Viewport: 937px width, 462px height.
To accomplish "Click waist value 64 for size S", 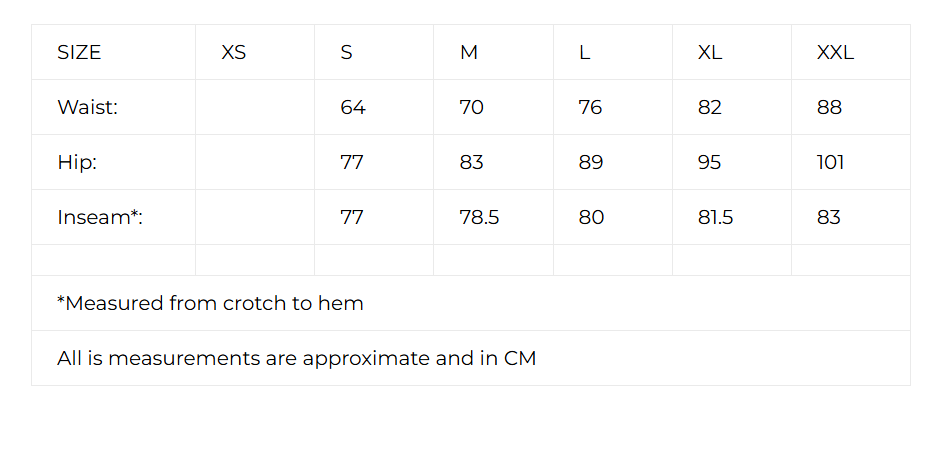I will coord(353,107).
